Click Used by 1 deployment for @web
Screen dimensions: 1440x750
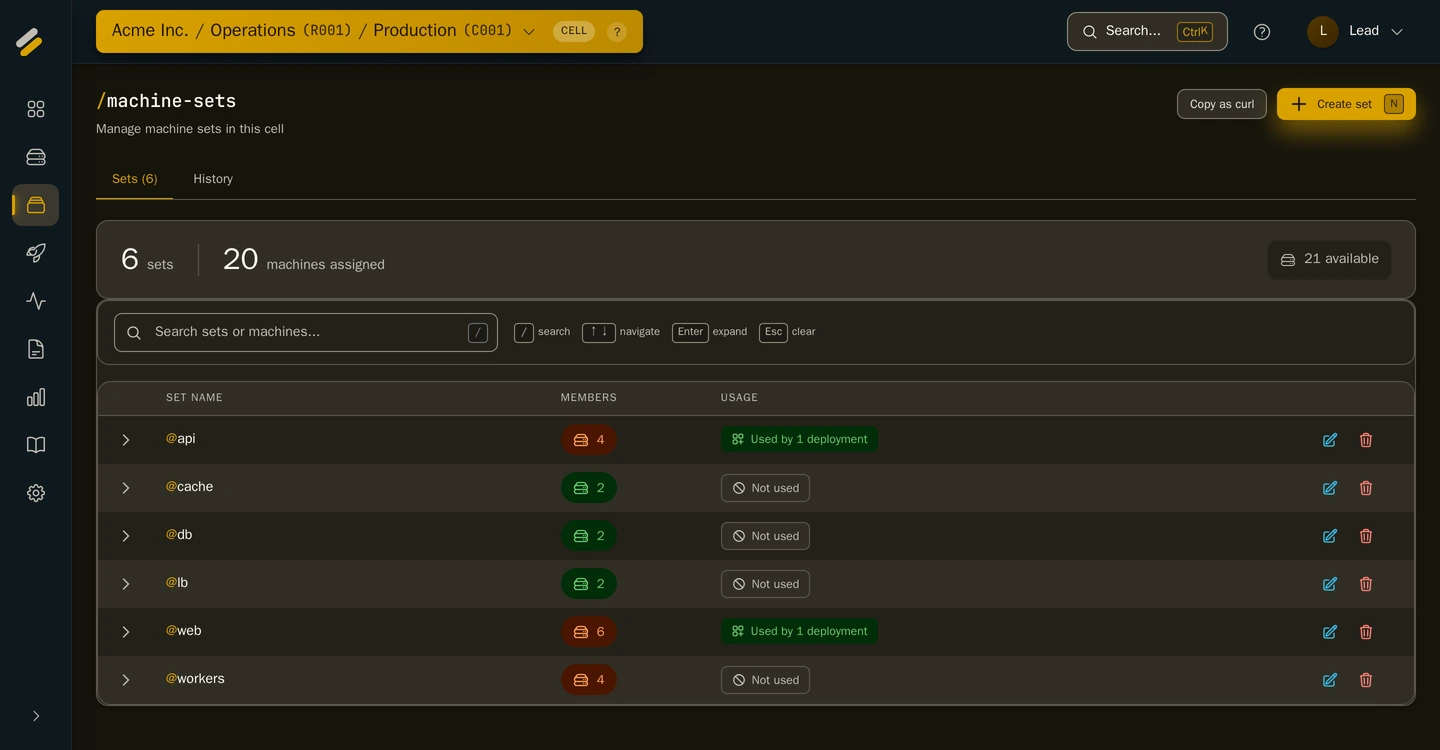[799, 631]
